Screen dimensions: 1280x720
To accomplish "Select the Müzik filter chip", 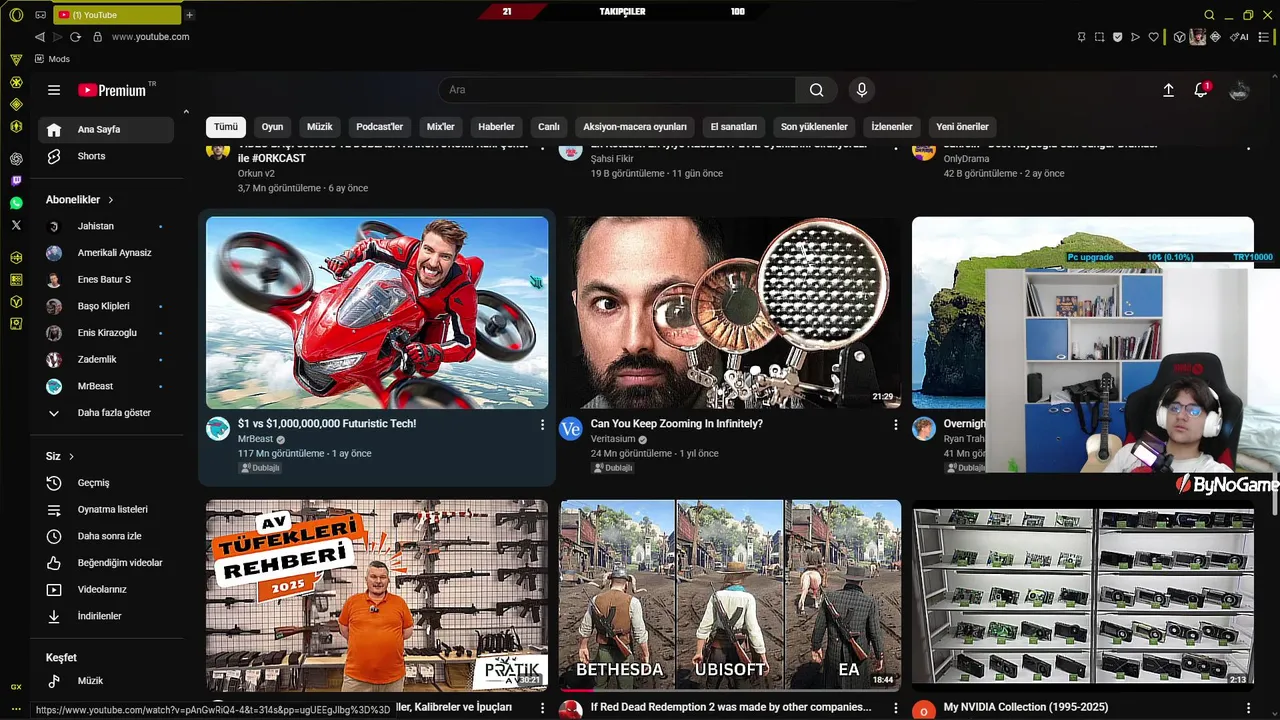I will click(x=320, y=127).
